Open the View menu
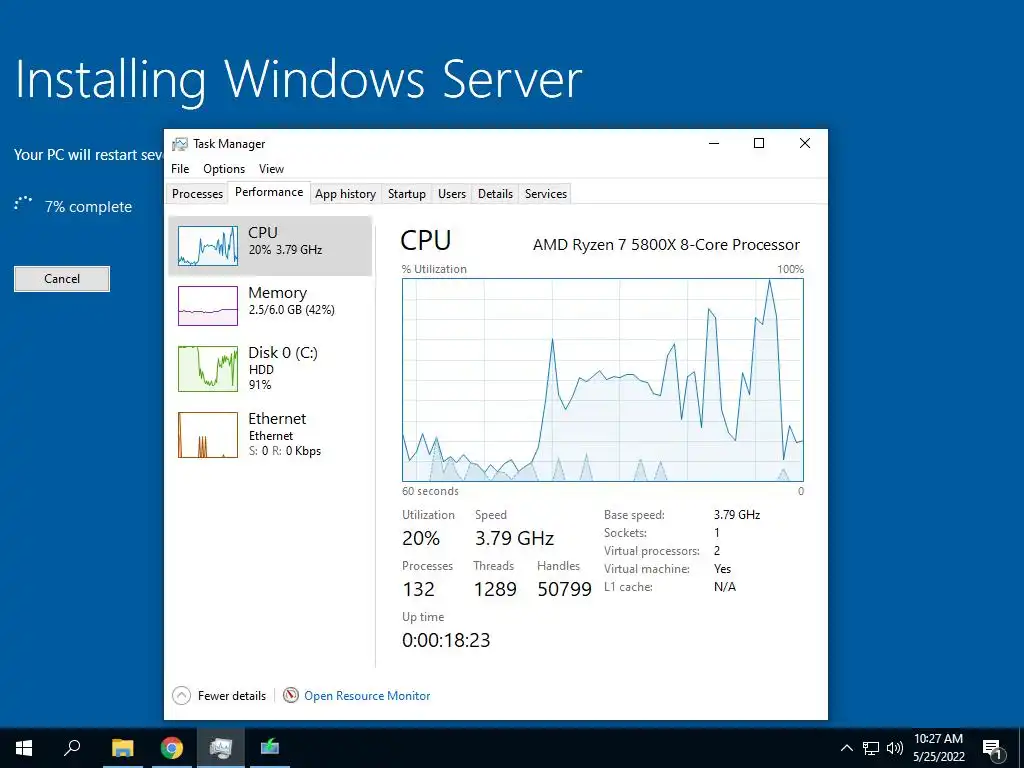 (x=271, y=168)
